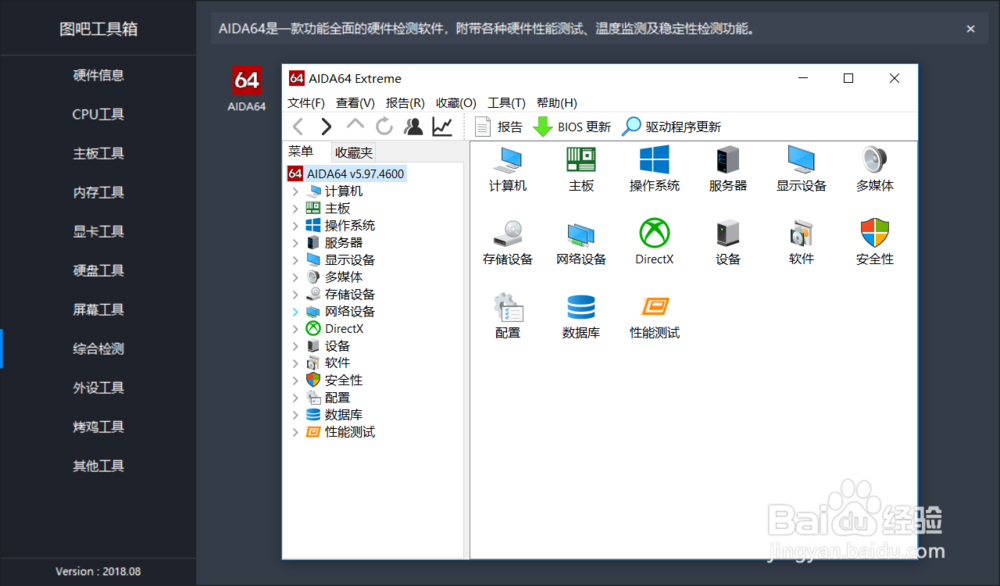The height and width of the screenshot is (586, 1000).
Task: Open the 主板 motherboard icon in right pane
Action: tap(581, 169)
